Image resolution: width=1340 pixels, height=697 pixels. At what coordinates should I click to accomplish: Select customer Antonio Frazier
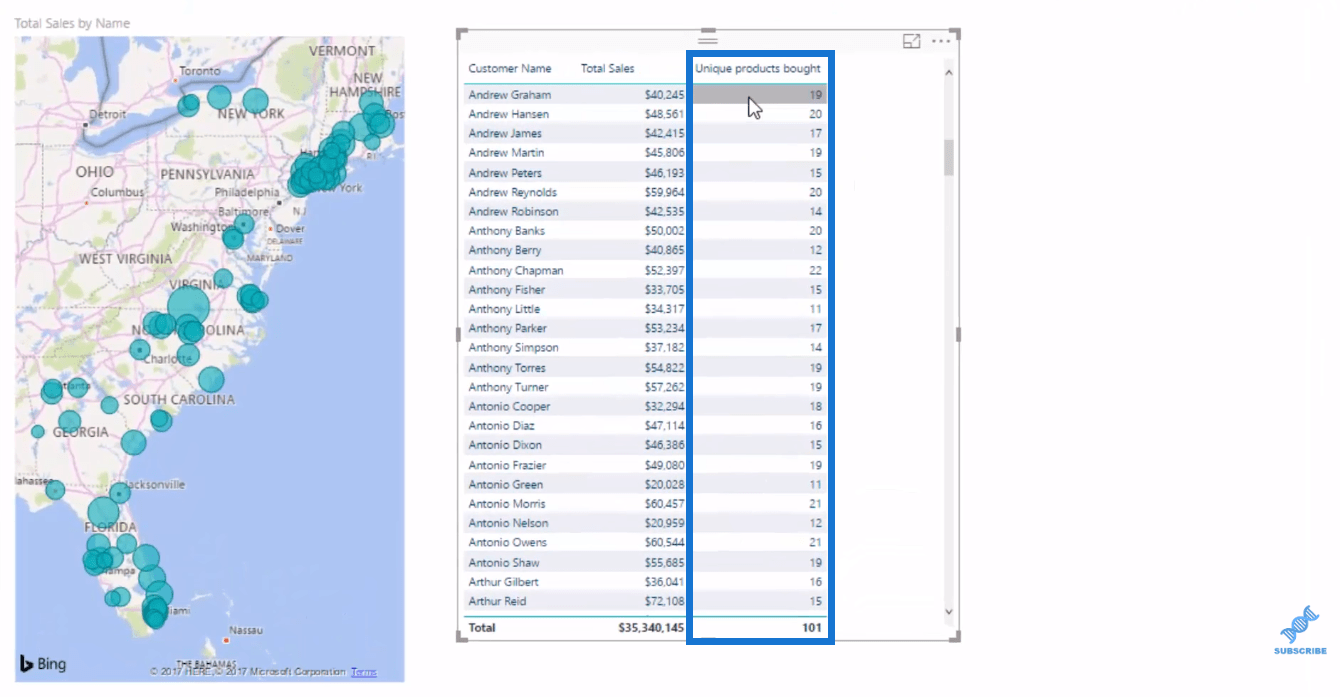508,465
